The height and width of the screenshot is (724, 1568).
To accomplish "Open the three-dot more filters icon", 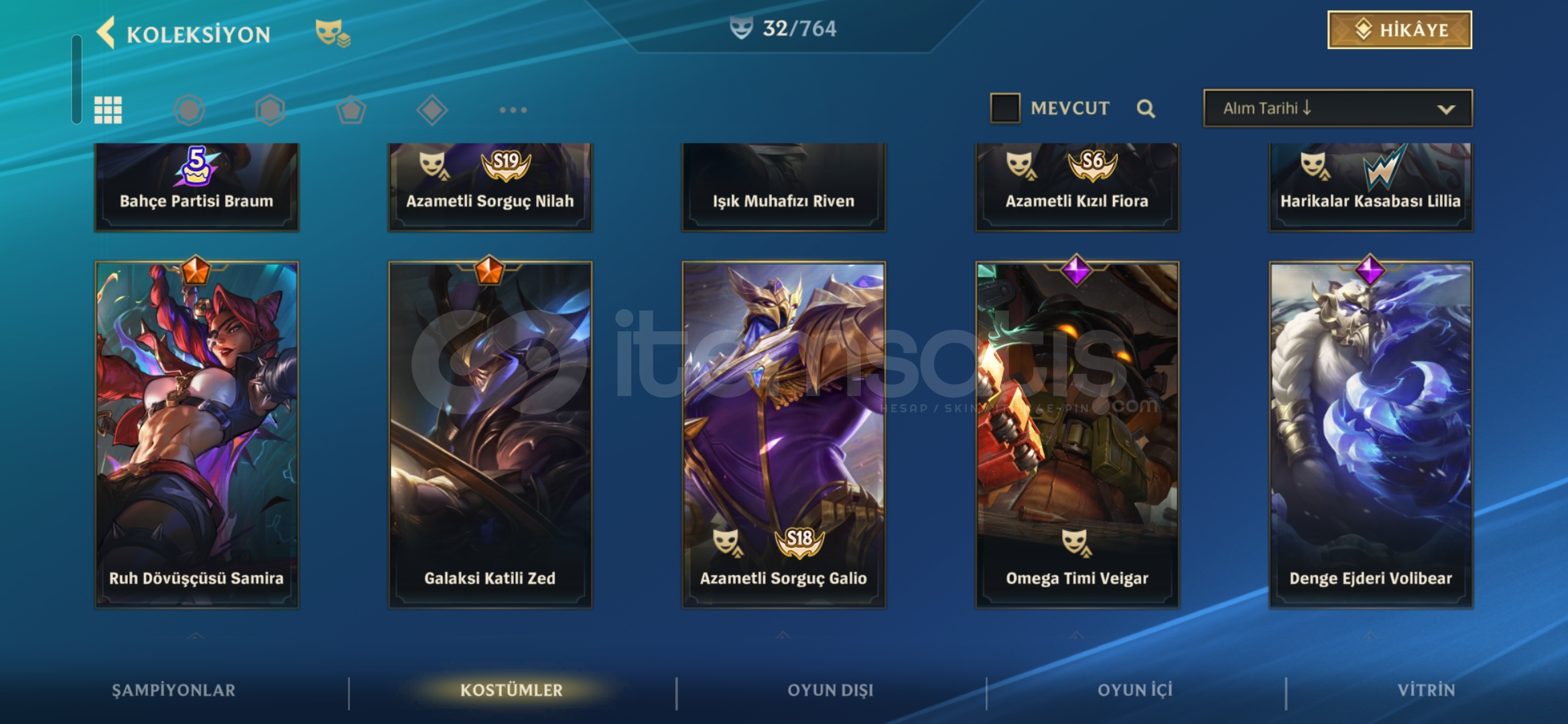I will pos(513,110).
